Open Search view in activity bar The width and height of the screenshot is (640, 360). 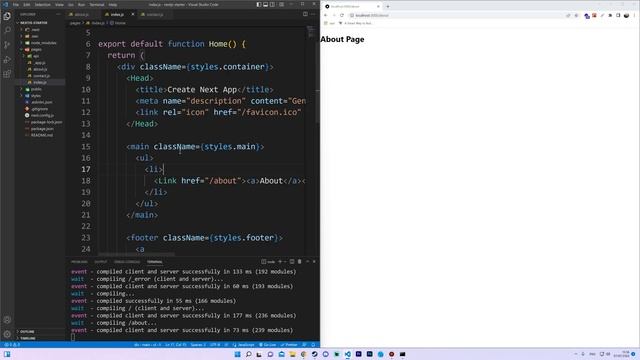coord(7,31)
